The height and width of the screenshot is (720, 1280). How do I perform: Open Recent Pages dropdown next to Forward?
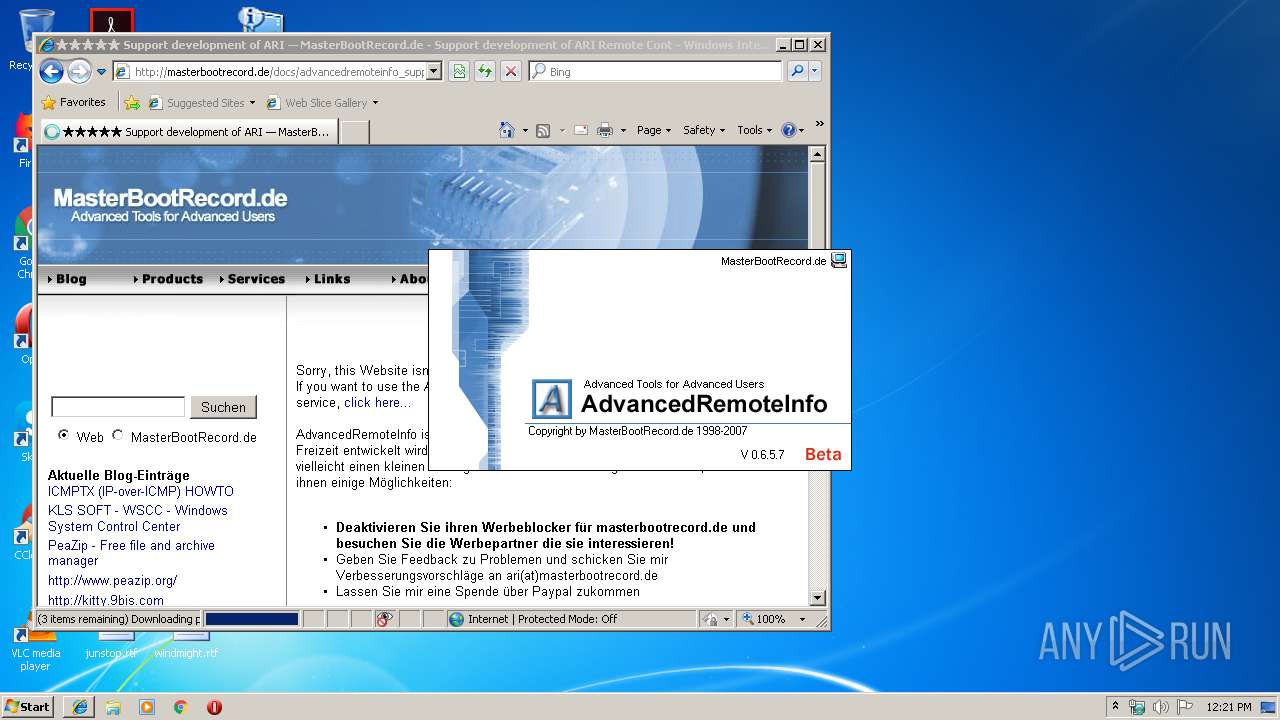pos(101,72)
